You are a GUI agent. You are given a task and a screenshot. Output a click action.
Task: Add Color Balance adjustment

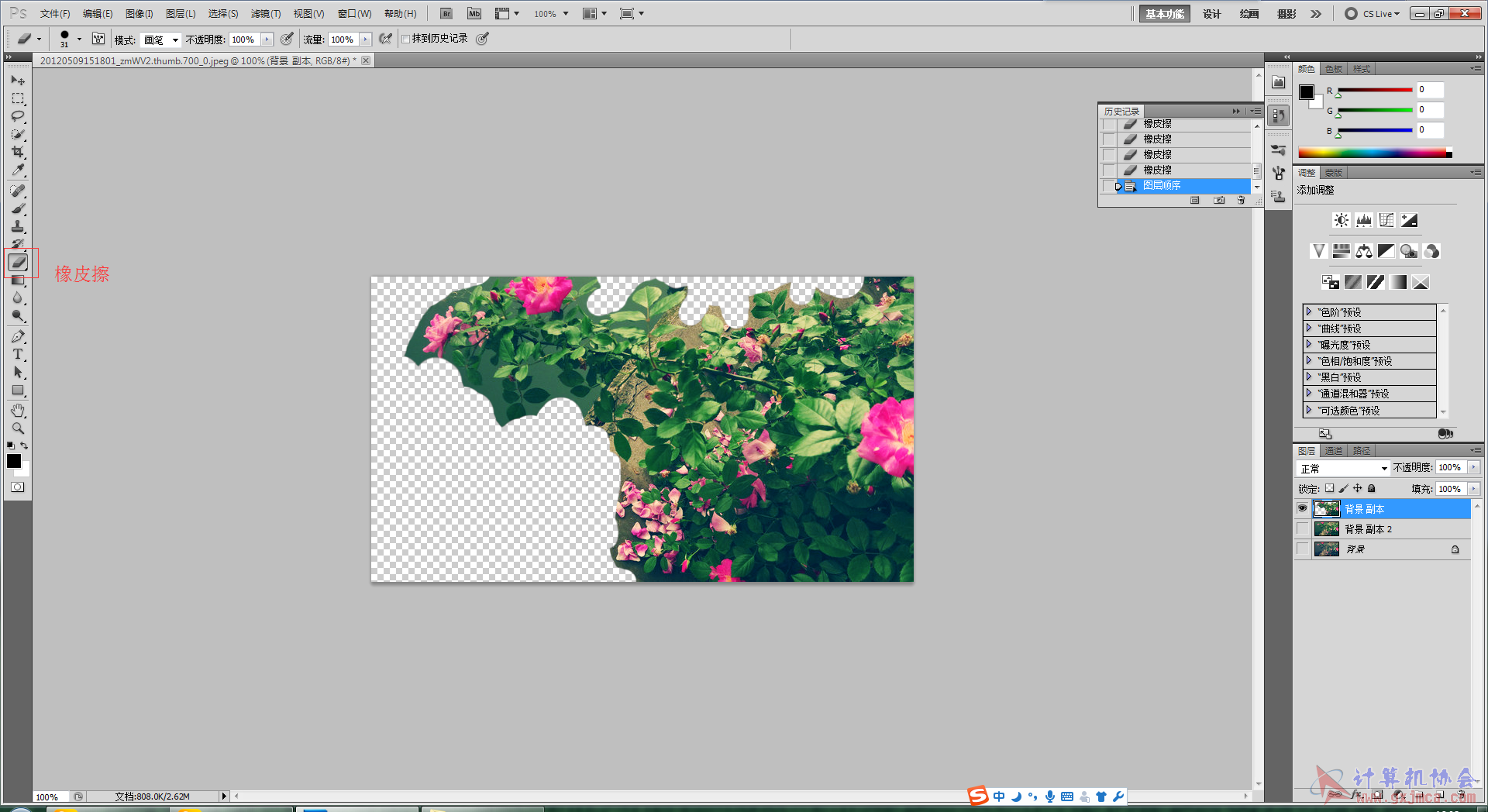pyautogui.click(x=1364, y=251)
